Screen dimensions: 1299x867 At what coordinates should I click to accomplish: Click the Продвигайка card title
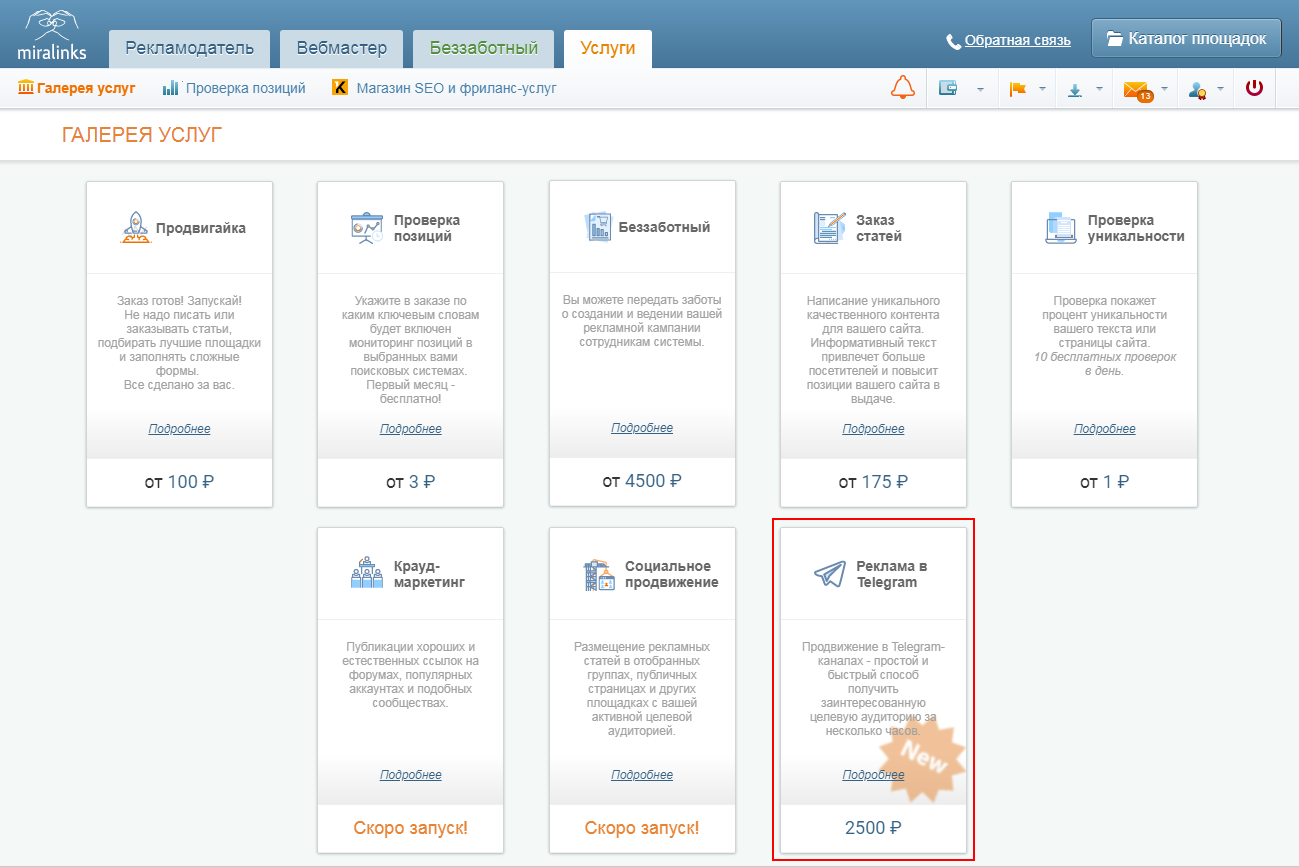click(x=200, y=228)
